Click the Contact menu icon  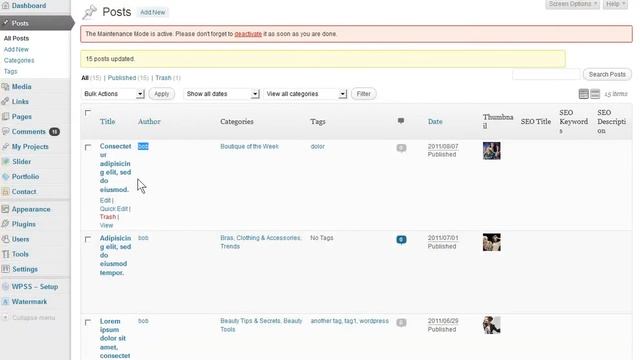tap(5, 191)
